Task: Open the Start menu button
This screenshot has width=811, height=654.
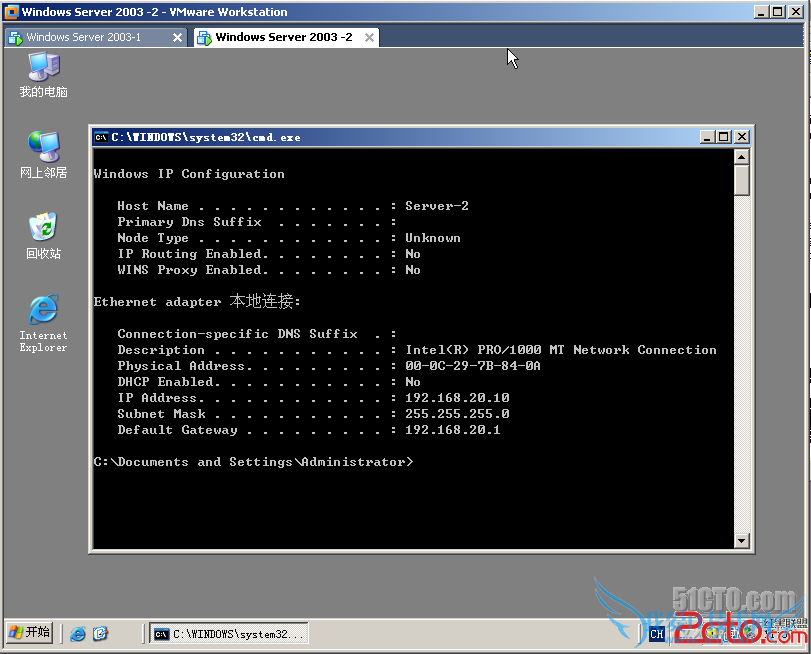Action: click(x=30, y=632)
